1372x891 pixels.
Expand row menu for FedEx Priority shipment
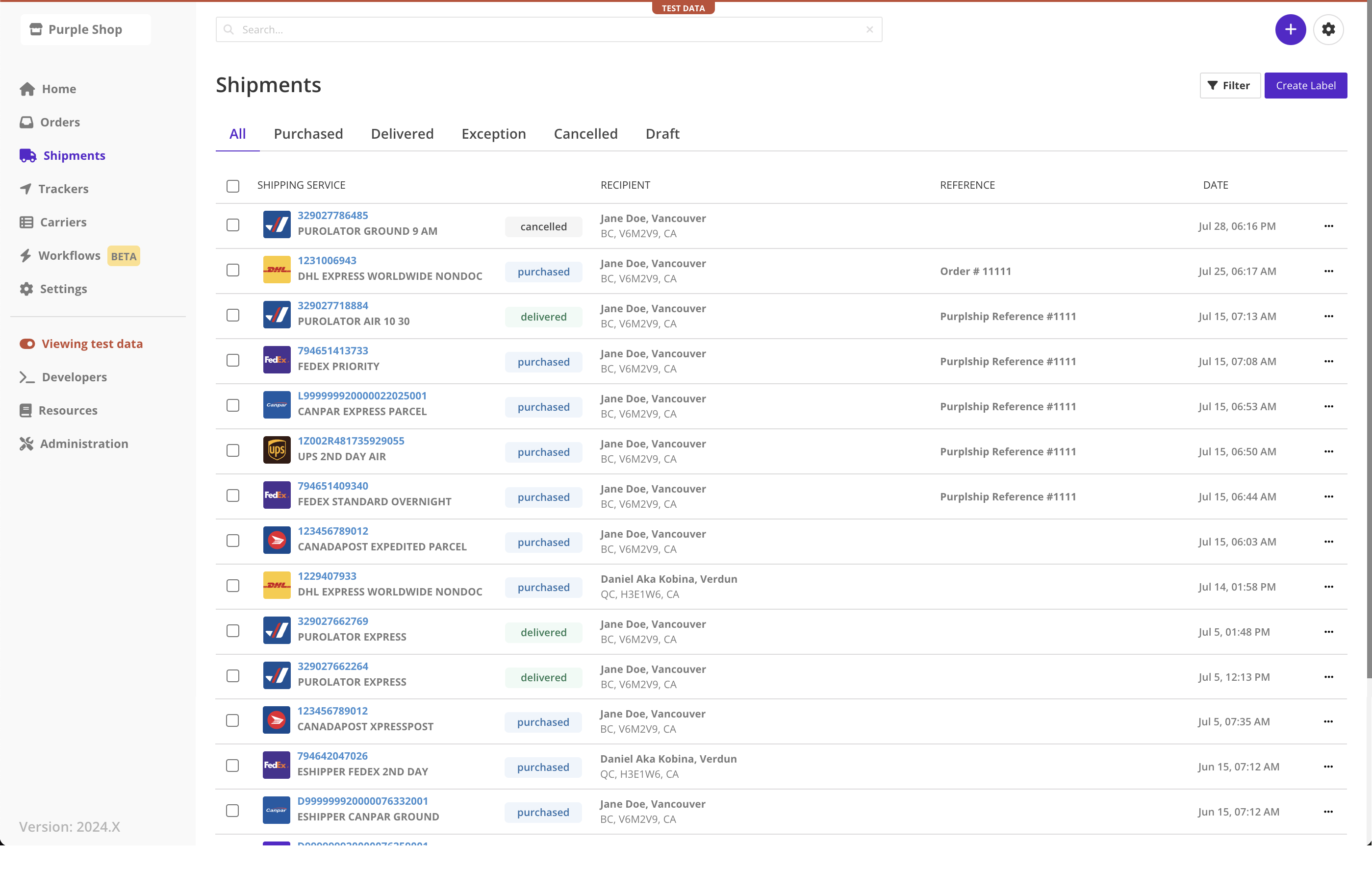pos(1328,361)
